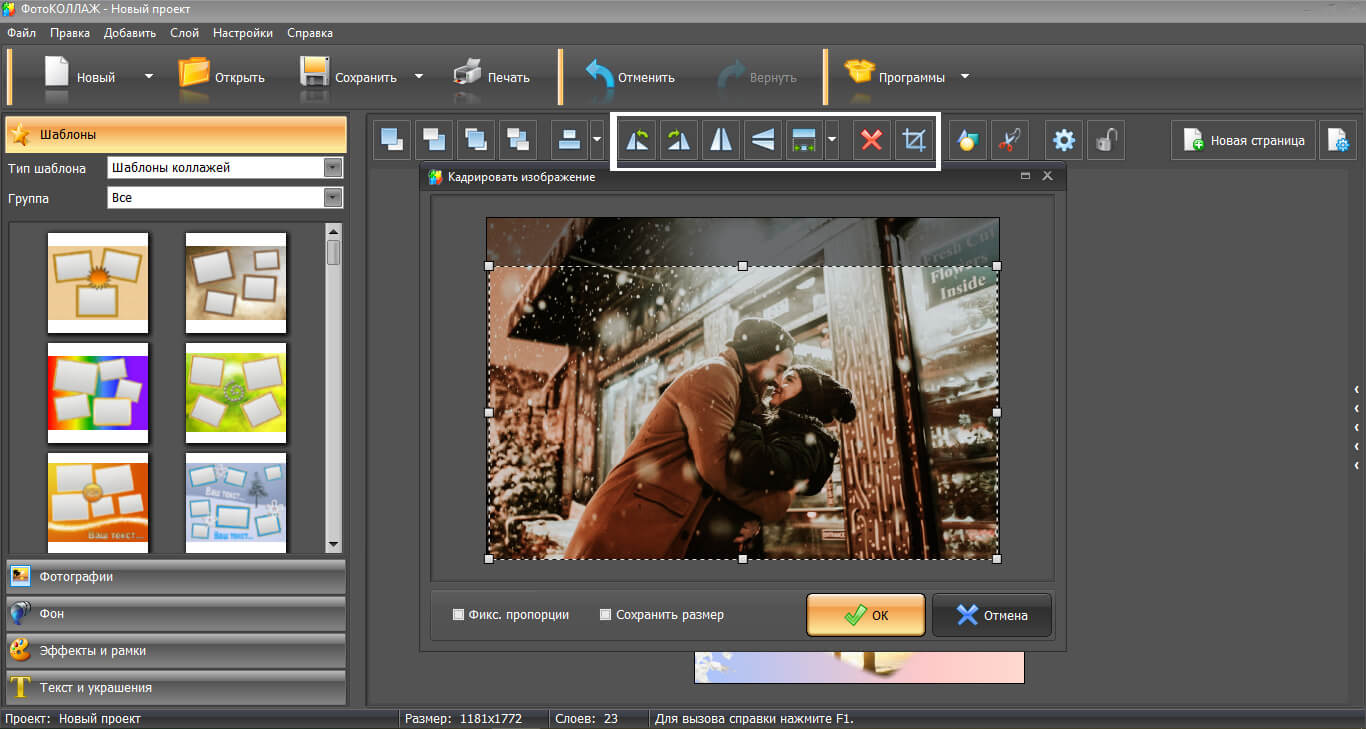1366x729 pixels.
Task: Expand the Фотографии panel
Action: [x=176, y=577]
